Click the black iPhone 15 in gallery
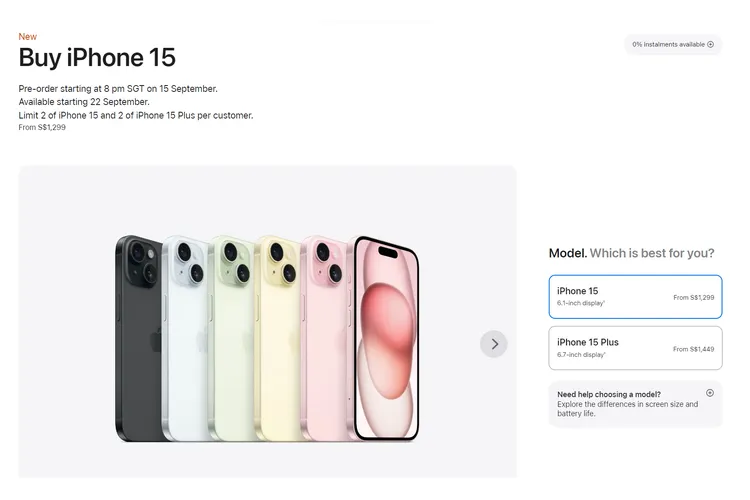Screen dimensions: 750x500 138,338
